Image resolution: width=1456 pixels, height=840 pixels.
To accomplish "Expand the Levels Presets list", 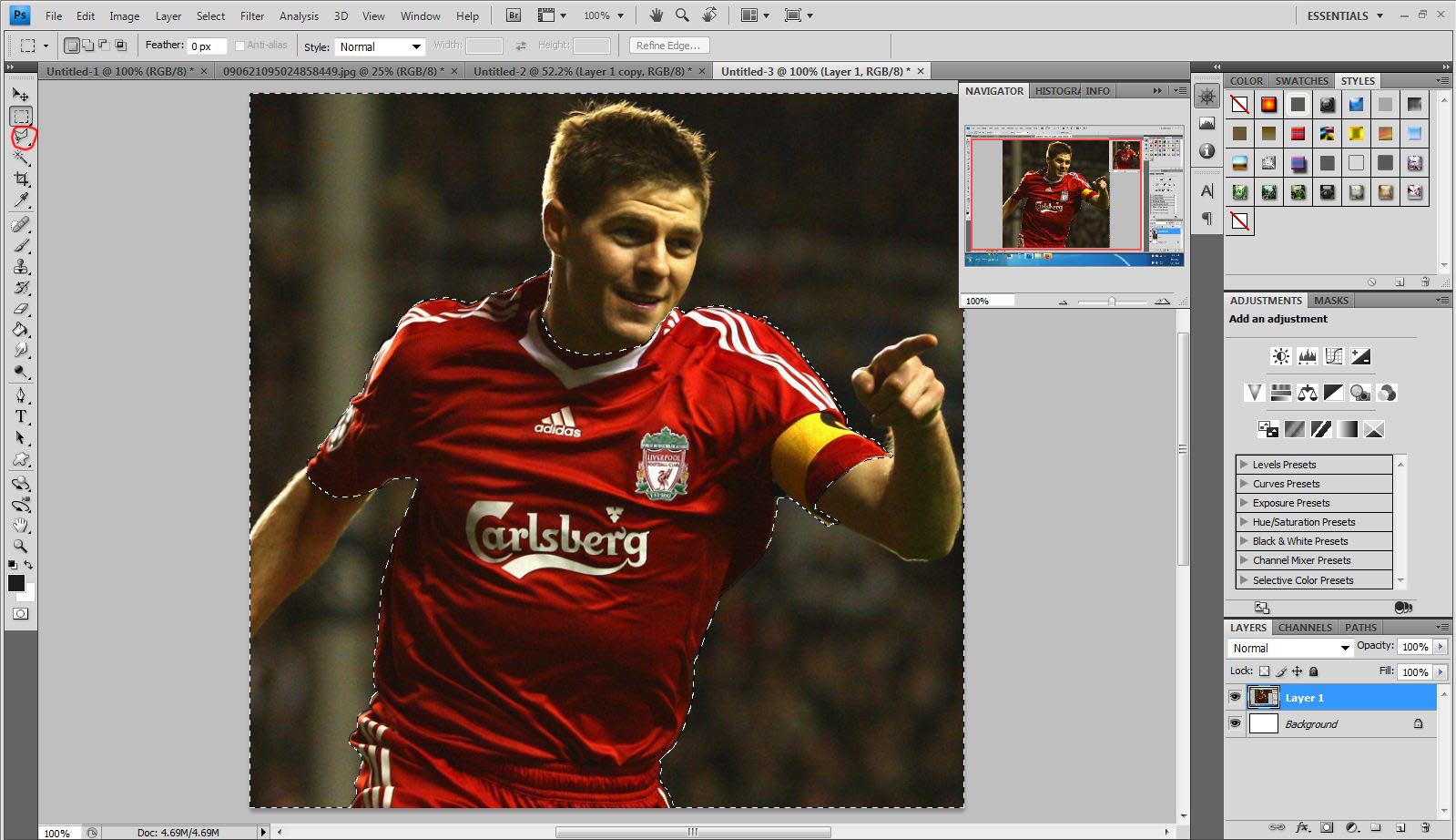I will coord(1244,464).
